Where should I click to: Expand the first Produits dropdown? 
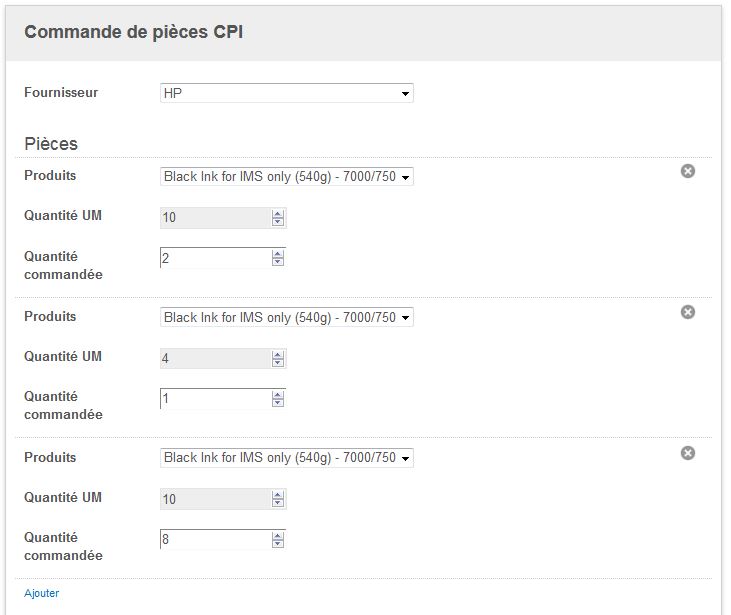click(x=287, y=177)
